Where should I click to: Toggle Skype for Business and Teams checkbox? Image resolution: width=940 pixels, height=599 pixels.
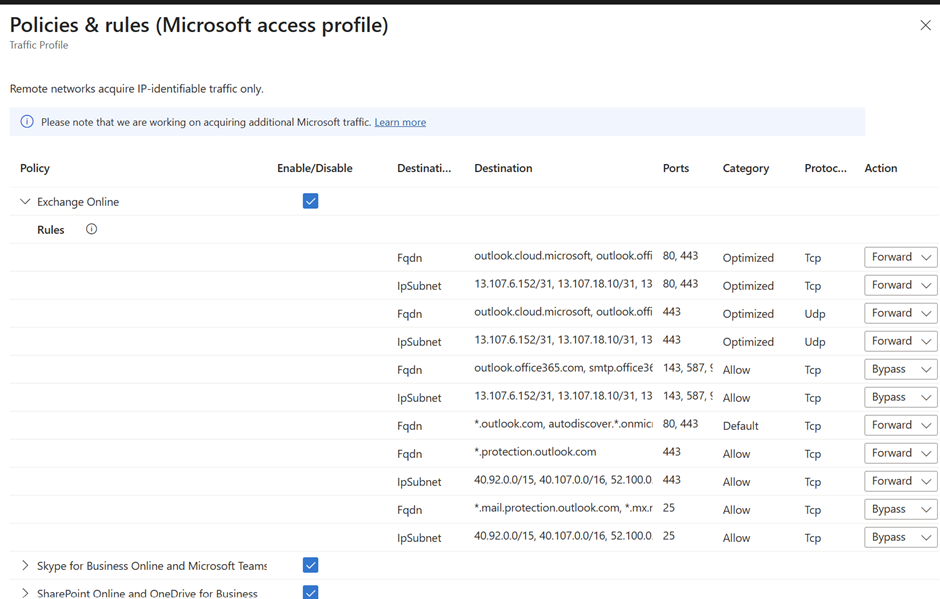click(310, 565)
